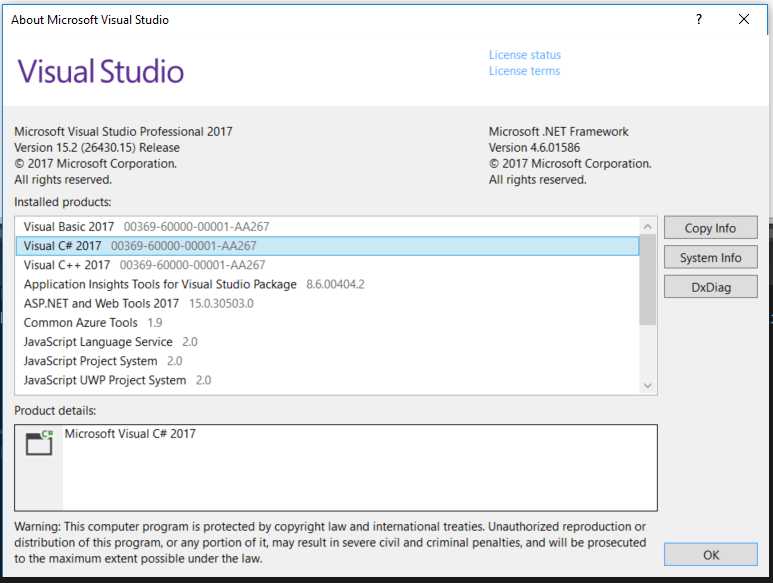This screenshot has height=583, width=773.
Task: Select Application Insights Tools for Visual Studio Package
Action: pyautogui.click(x=327, y=284)
